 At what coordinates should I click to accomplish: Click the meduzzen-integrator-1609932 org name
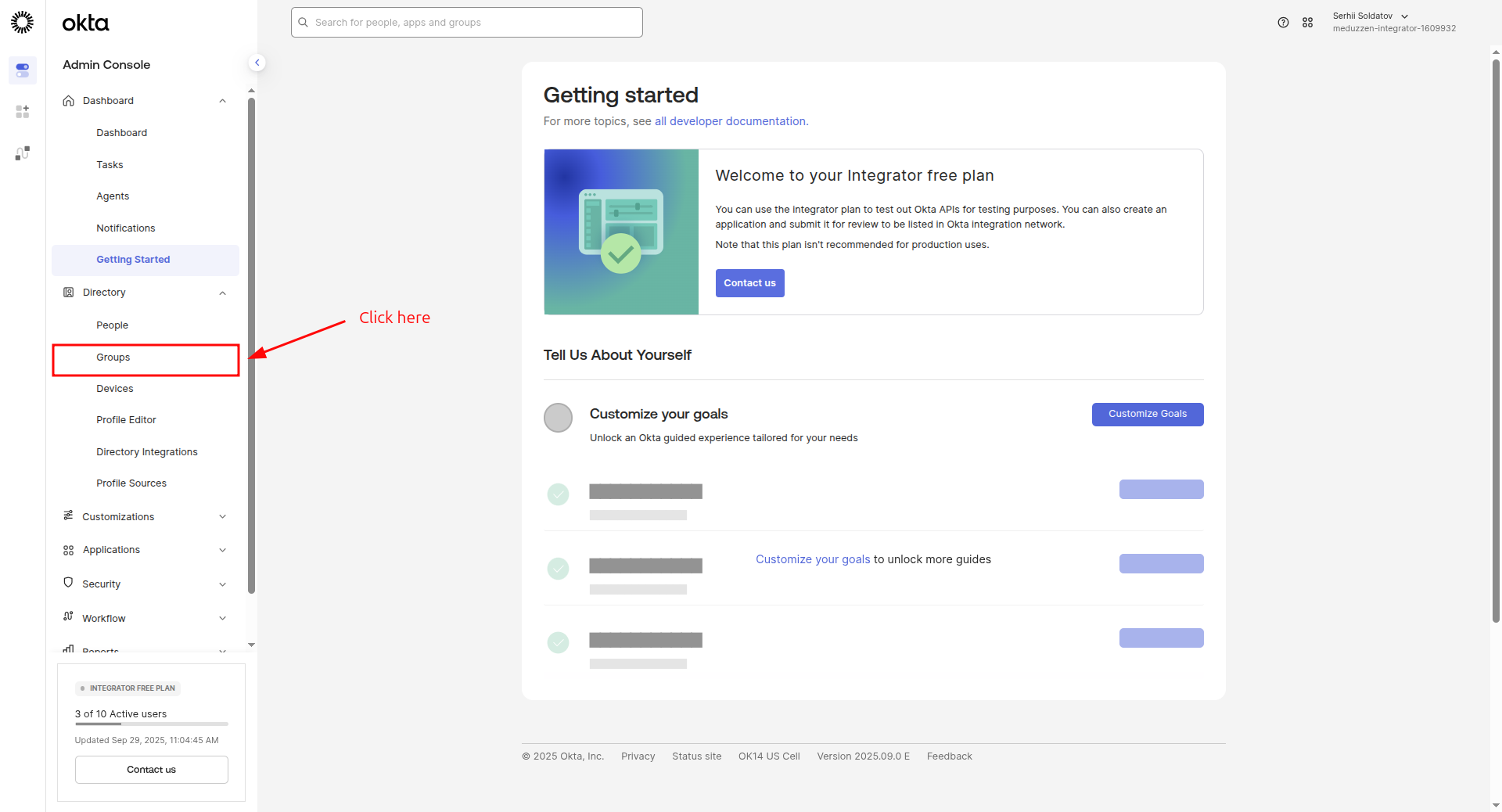click(x=1394, y=29)
